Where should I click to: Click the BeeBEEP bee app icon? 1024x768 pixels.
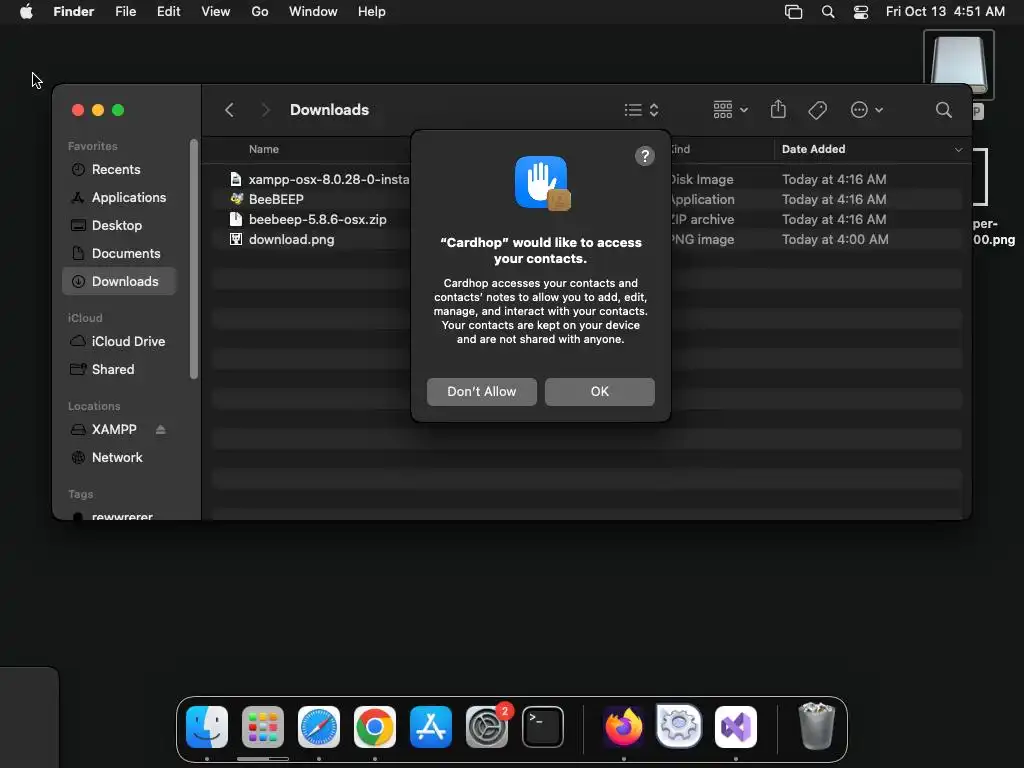[236, 199]
